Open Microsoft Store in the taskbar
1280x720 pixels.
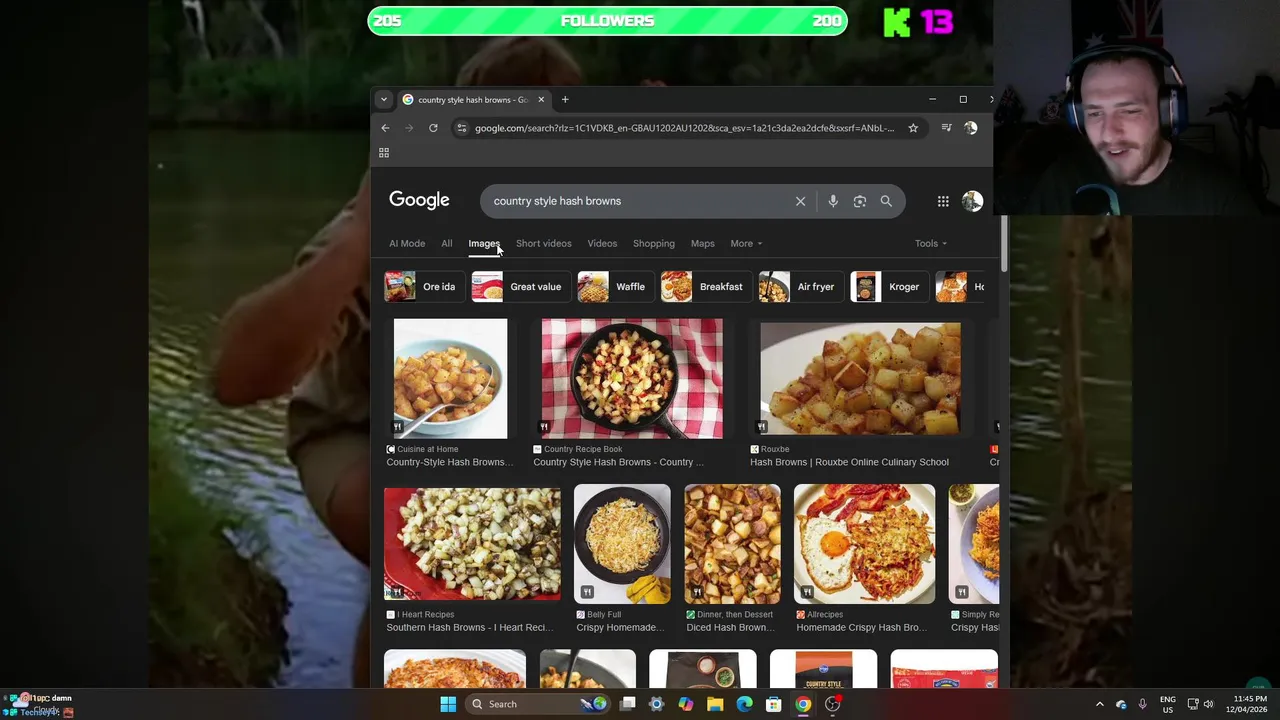tap(773, 704)
